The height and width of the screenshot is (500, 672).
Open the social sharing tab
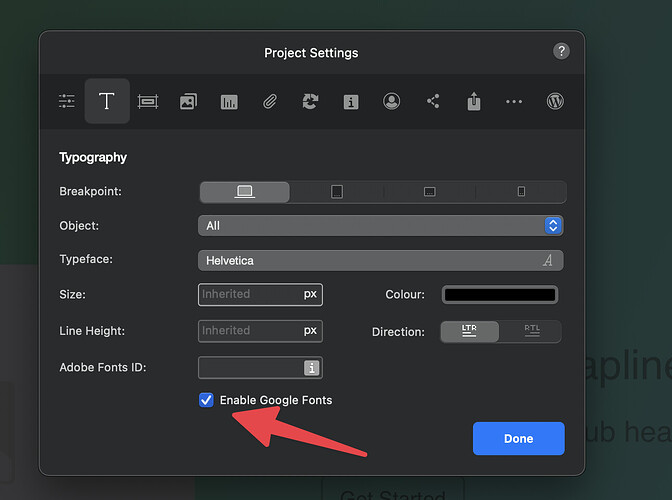pos(433,101)
